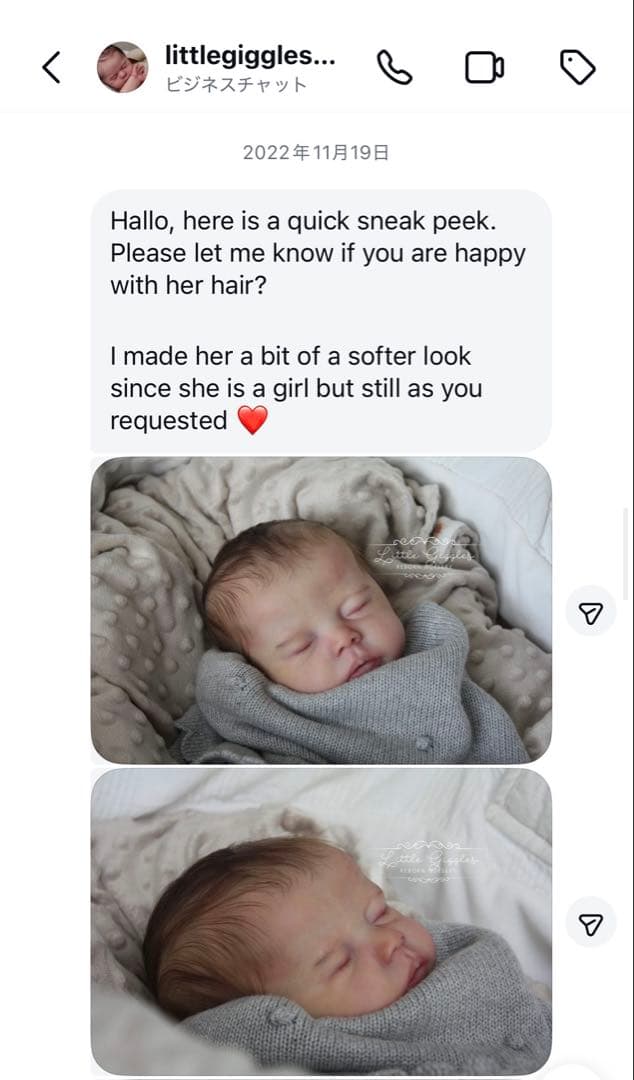Image resolution: width=634 pixels, height=1080 pixels.
Task: Open the littlegiggles username in header
Action: tap(250, 55)
